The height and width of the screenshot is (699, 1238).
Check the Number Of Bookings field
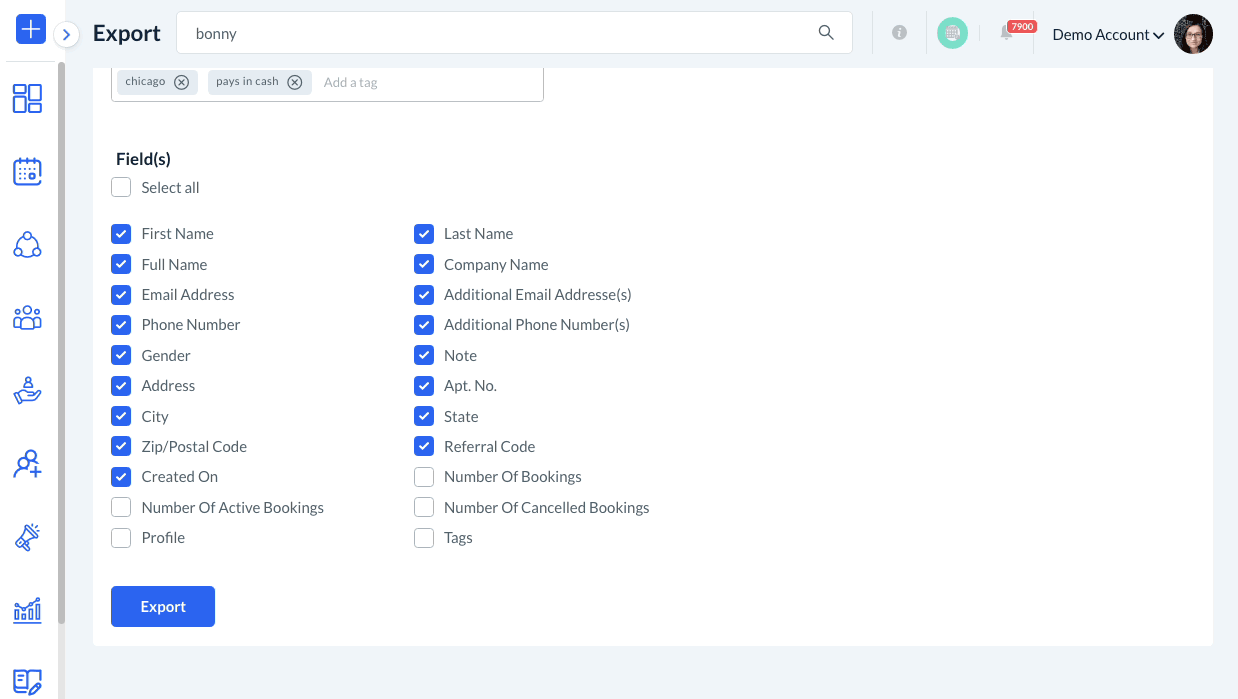click(424, 477)
